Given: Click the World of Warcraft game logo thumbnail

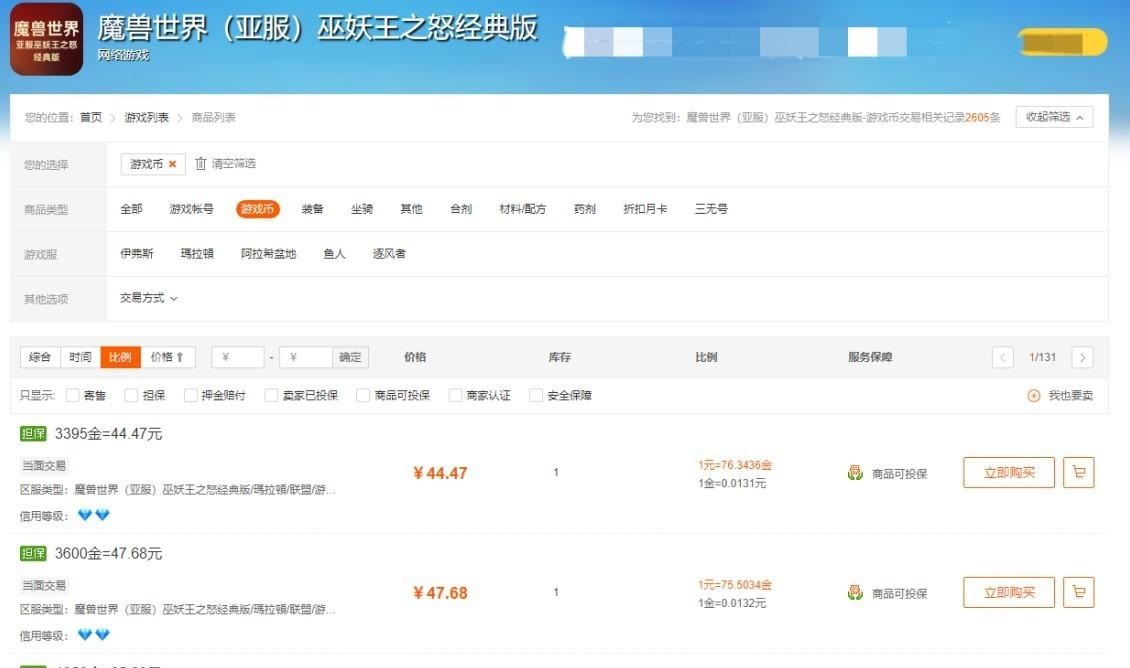Looking at the screenshot, I should point(46,39).
